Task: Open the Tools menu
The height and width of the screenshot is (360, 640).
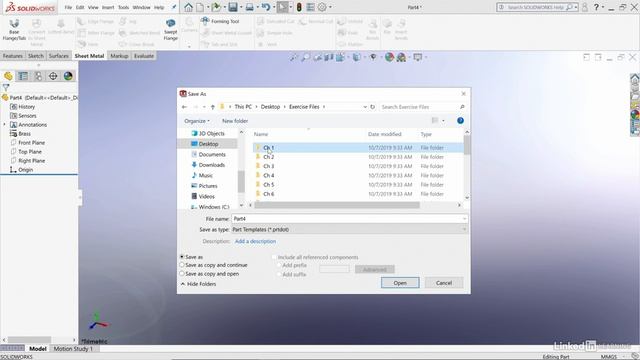Action: click(123, 7)
